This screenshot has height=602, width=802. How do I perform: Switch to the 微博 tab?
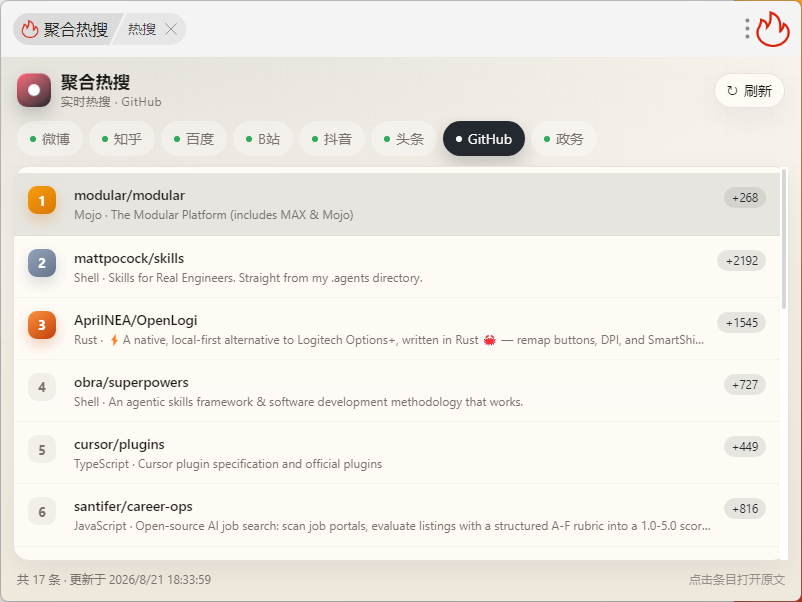click(50, 139)
